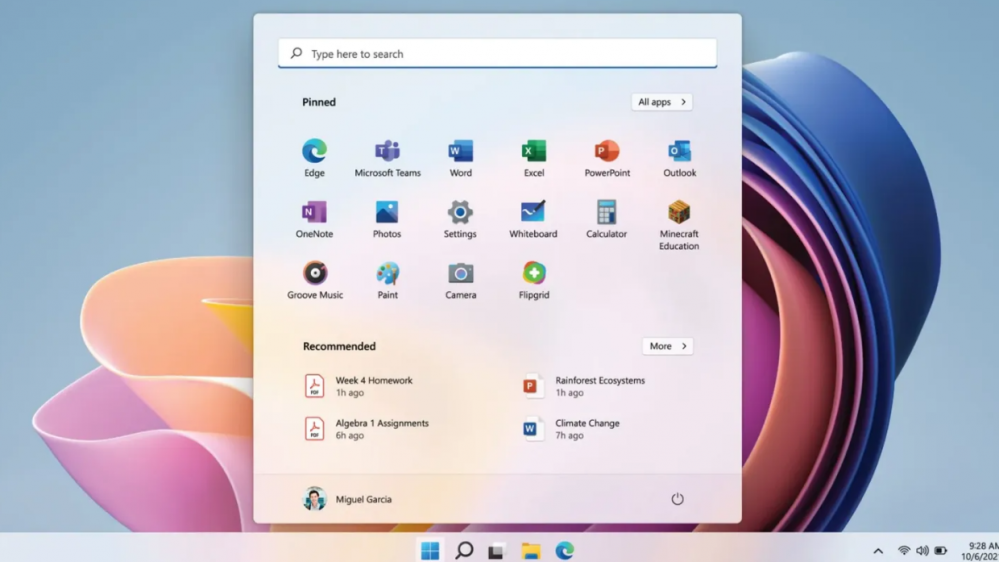Click the volume icon in system tray
Image resolution: width=999 pixels, height=562 pixels.
click(922, 551)
